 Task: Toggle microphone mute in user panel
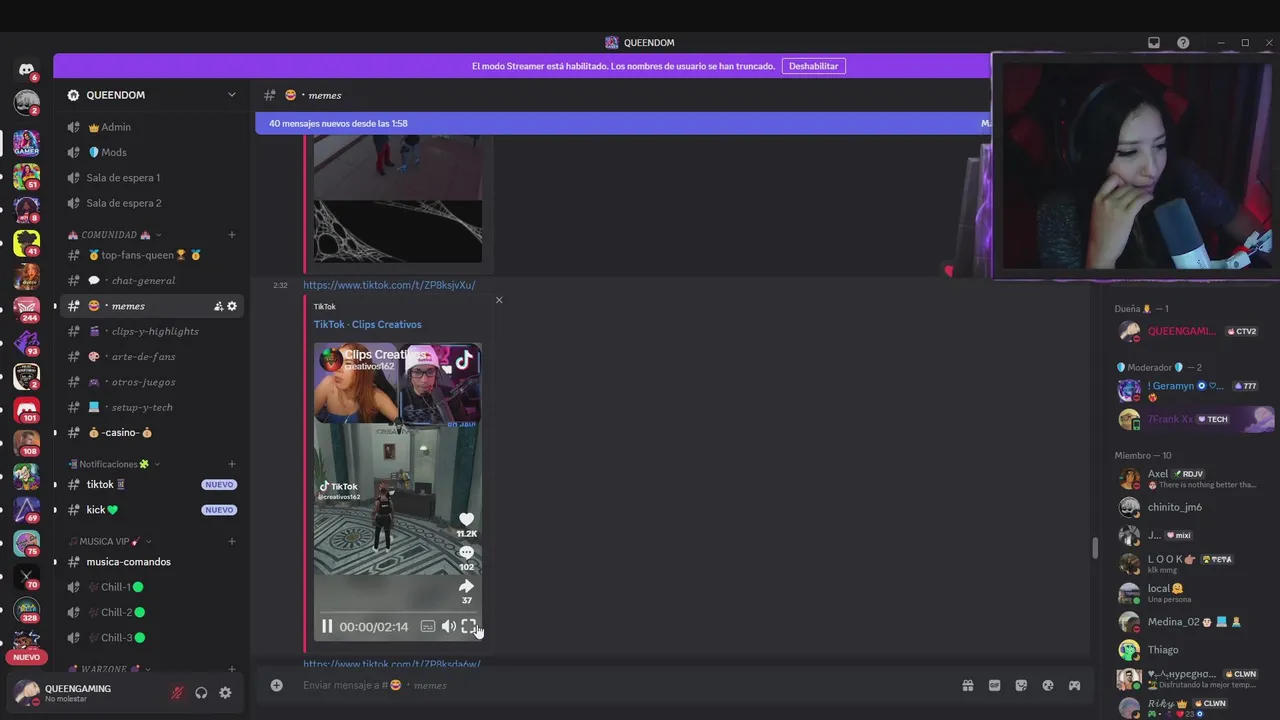tap(177, 693)
